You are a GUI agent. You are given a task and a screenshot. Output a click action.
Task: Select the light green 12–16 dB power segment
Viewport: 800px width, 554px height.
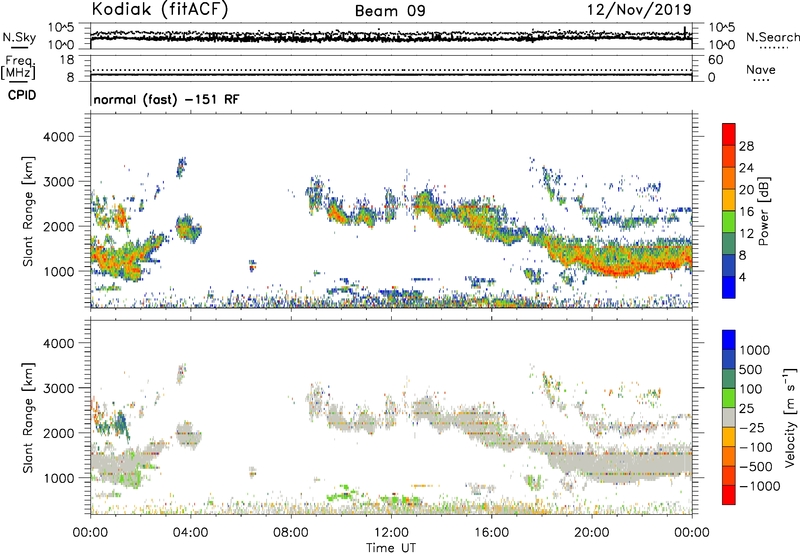pos(729,222)
